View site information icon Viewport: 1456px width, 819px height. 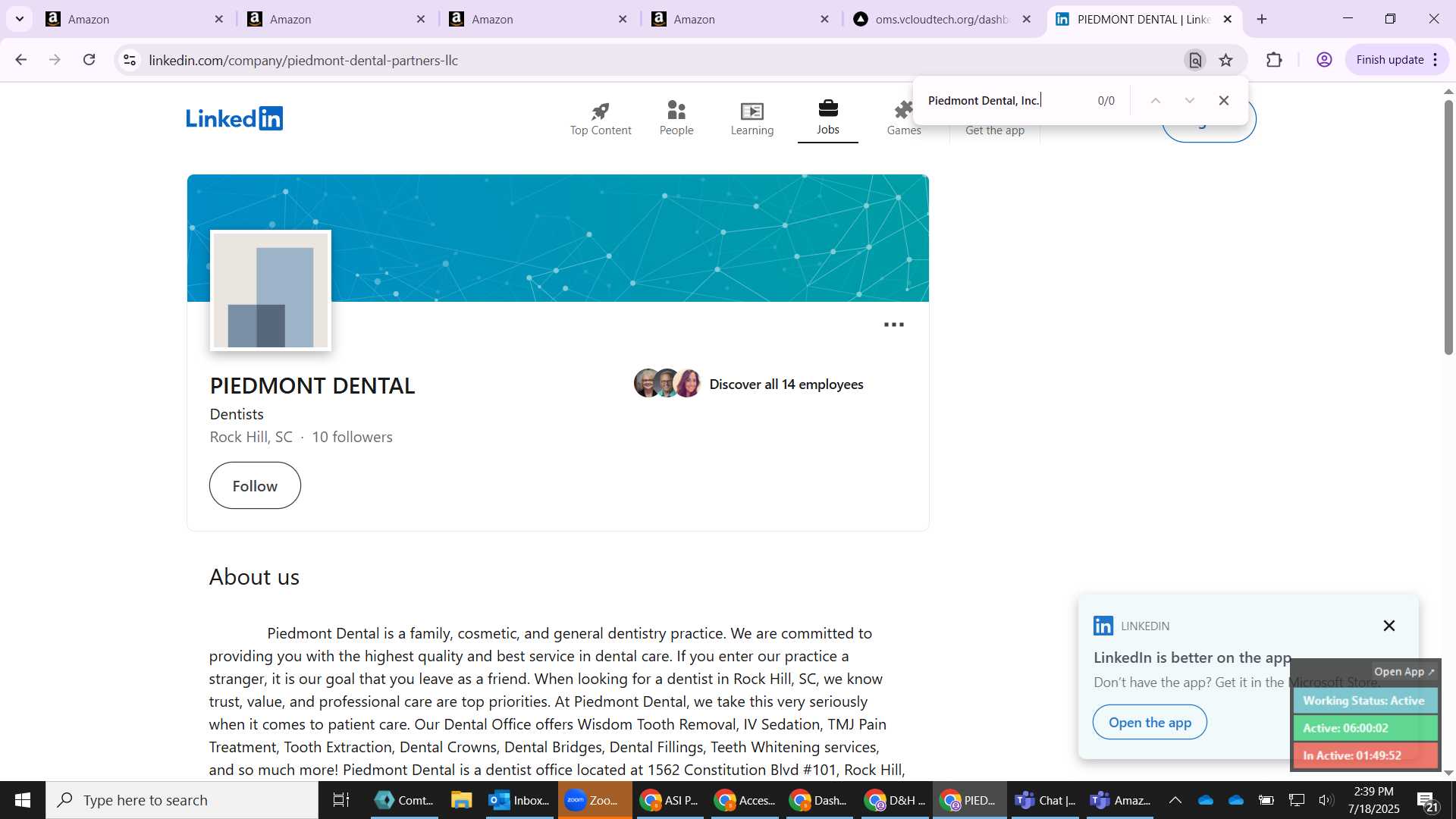[x=130, y=60]
